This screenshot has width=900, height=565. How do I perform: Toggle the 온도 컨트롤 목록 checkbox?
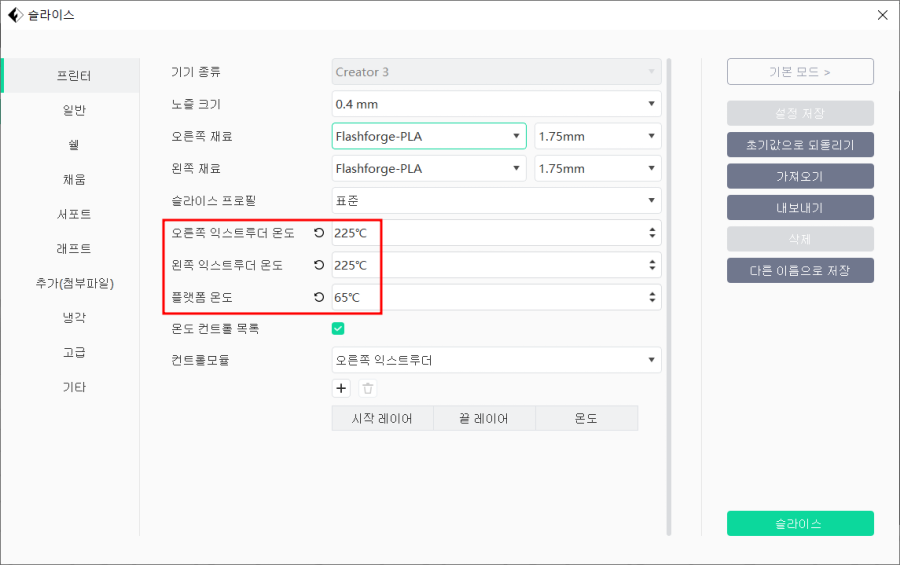pyautogui.click(x=338, y=328)
